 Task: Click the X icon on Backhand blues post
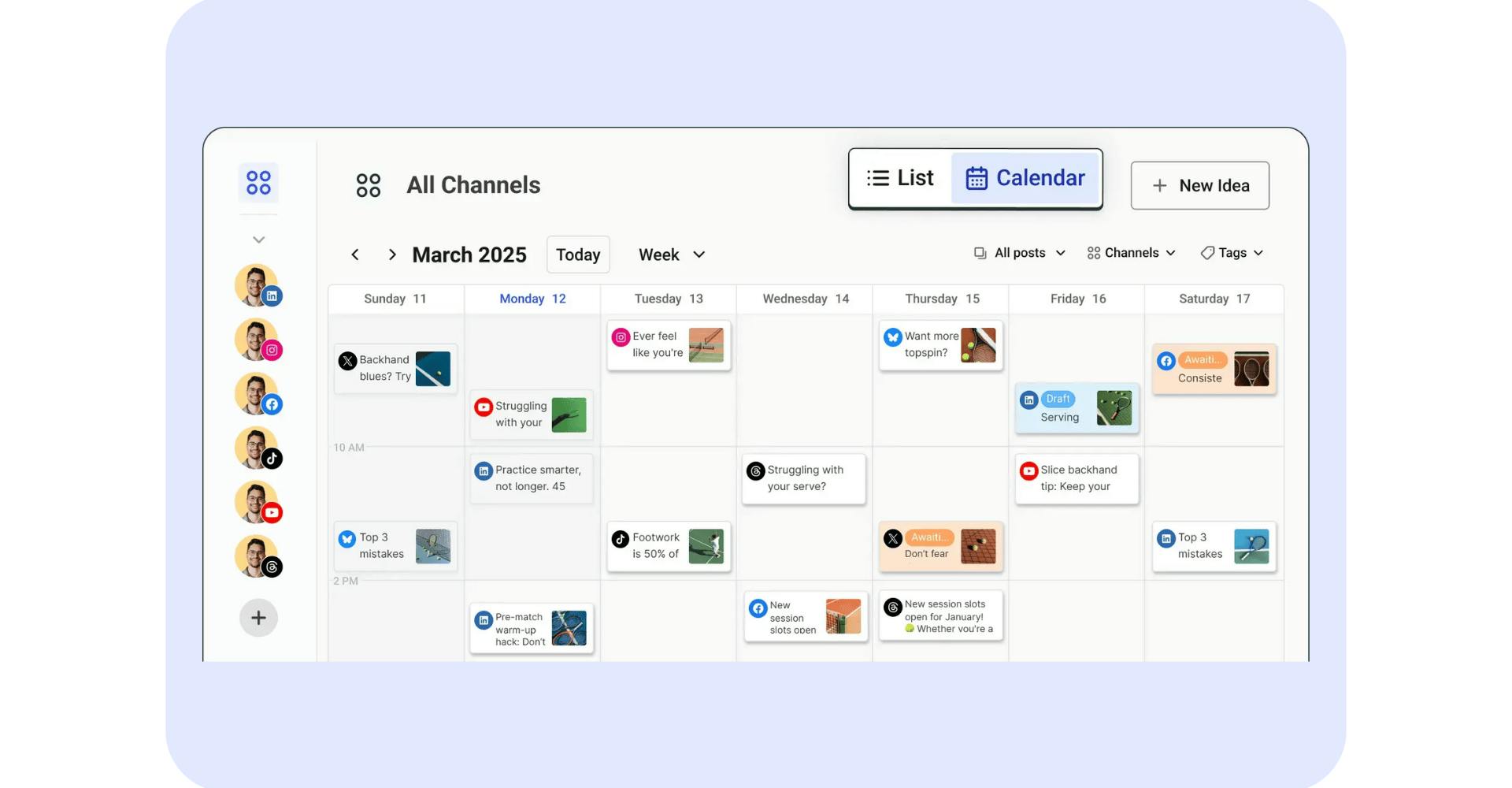(x=347, y=361)
